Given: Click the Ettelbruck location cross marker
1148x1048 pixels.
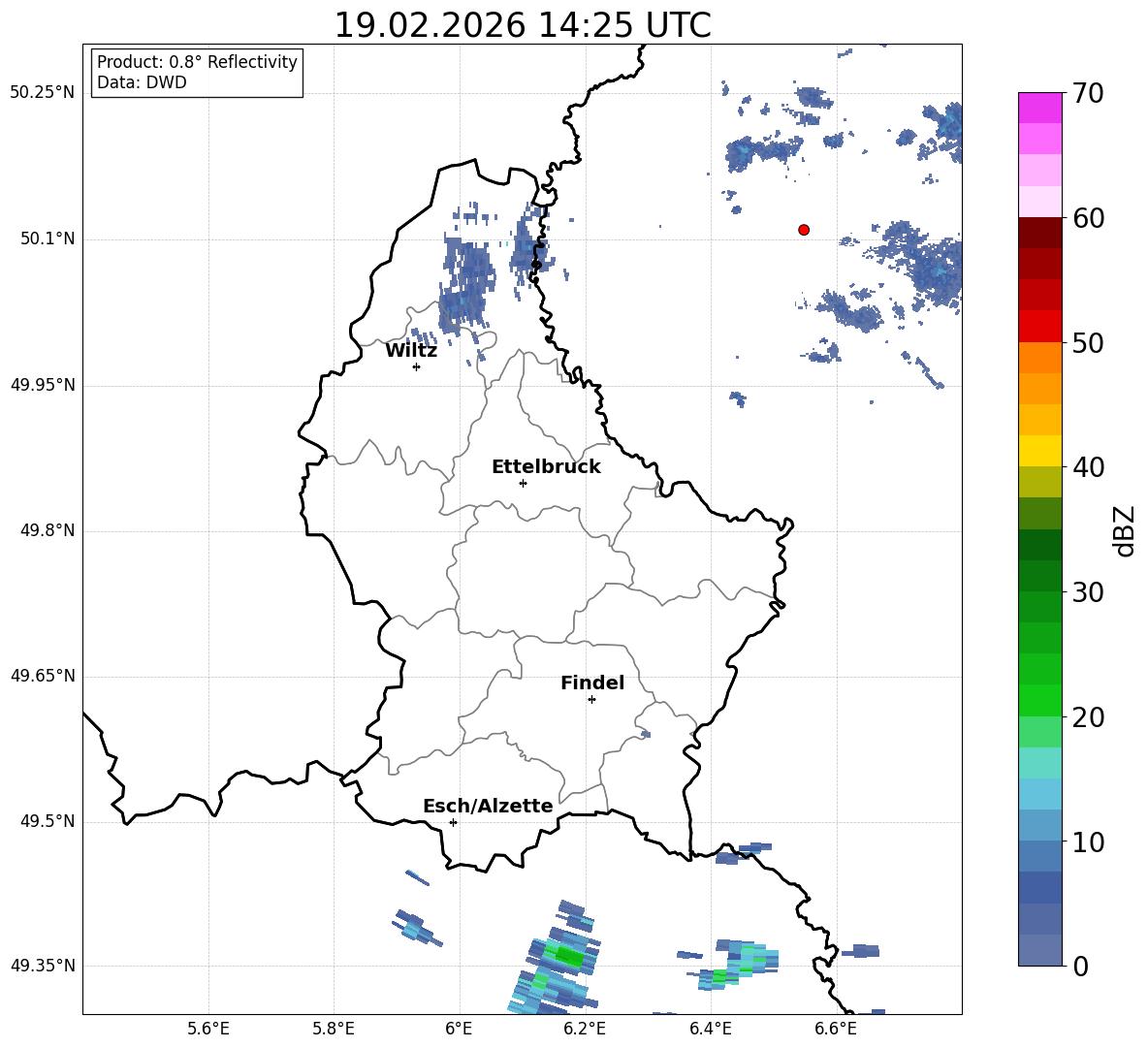Looking at the screenshot, I should pos(523,483).
